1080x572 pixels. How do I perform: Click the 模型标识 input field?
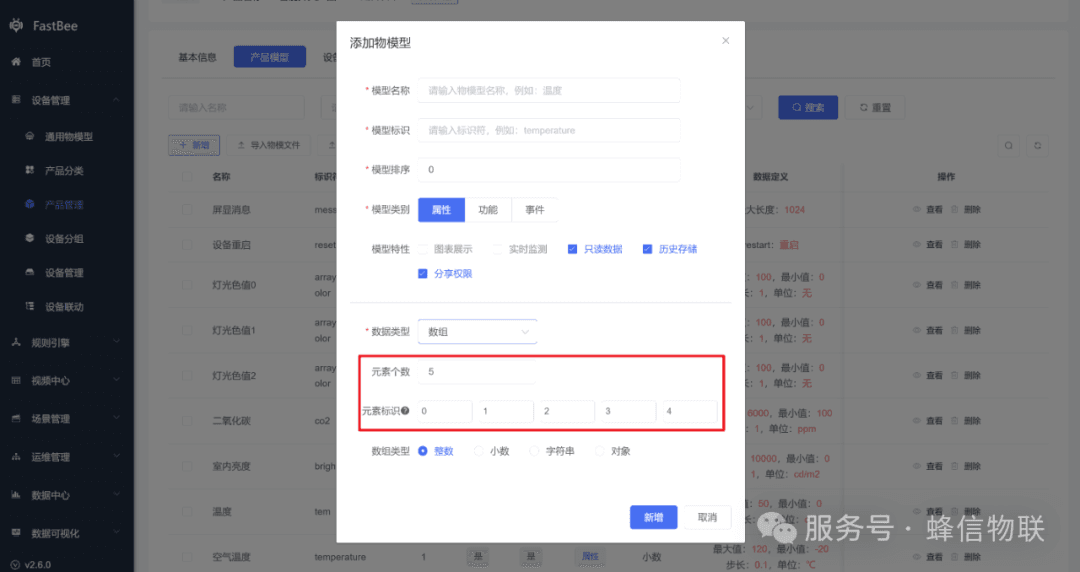pyautogui.click(x=549, y=130)
